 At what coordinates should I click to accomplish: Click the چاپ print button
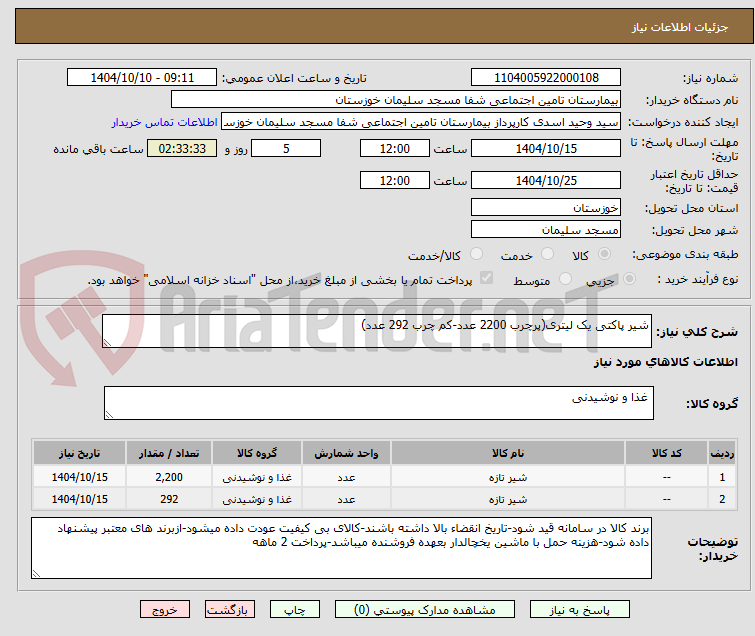[294, 610]
